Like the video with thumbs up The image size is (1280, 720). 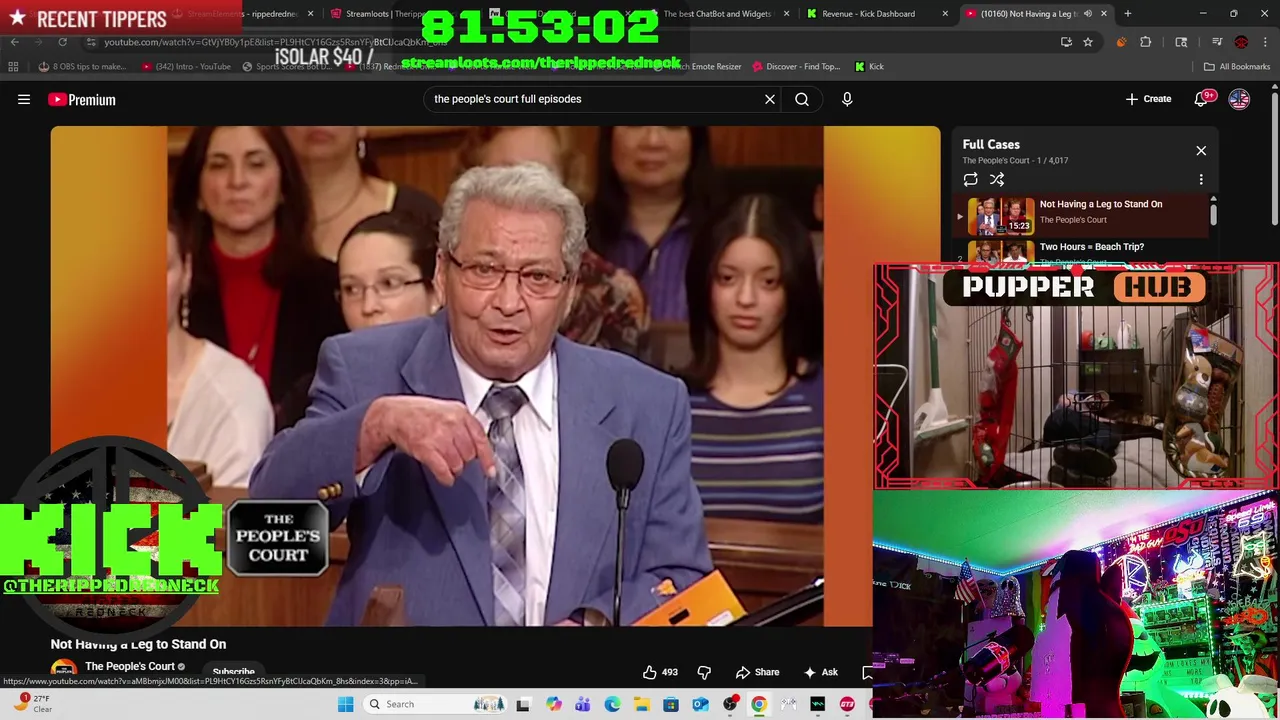(660, 672)
